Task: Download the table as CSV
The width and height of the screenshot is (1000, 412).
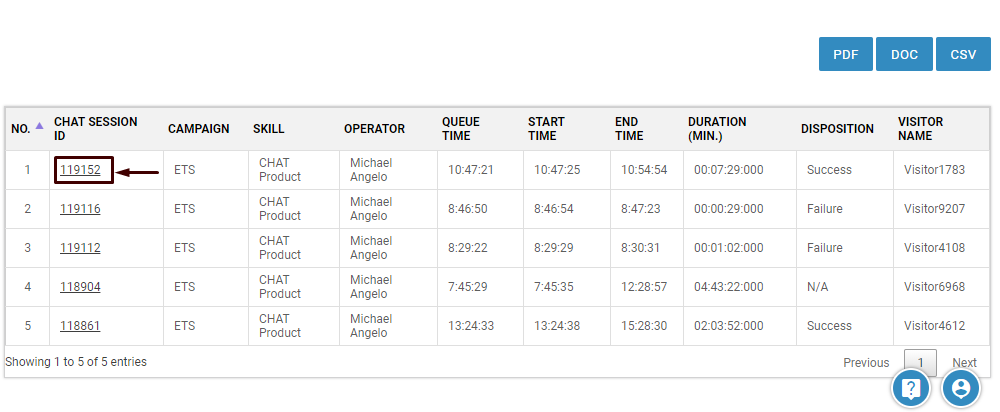Action: point(963,54)
